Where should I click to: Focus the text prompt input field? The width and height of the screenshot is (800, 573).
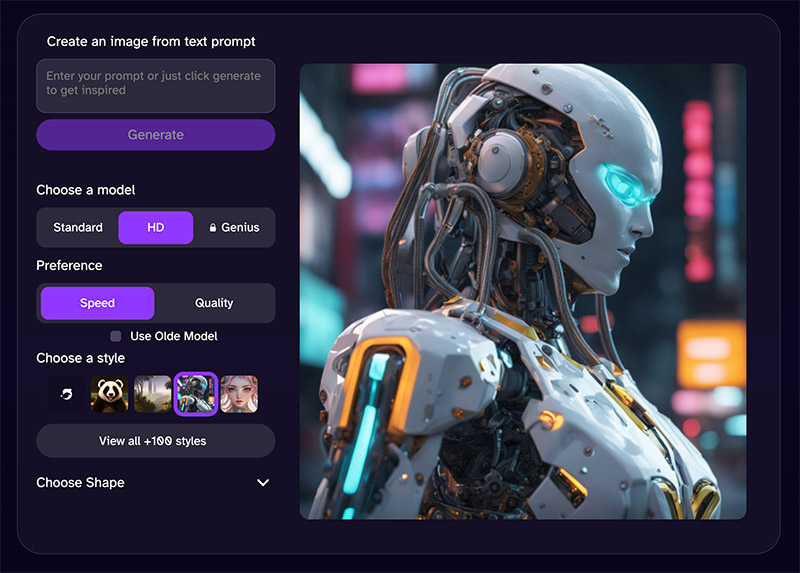[x=156, y=86]
